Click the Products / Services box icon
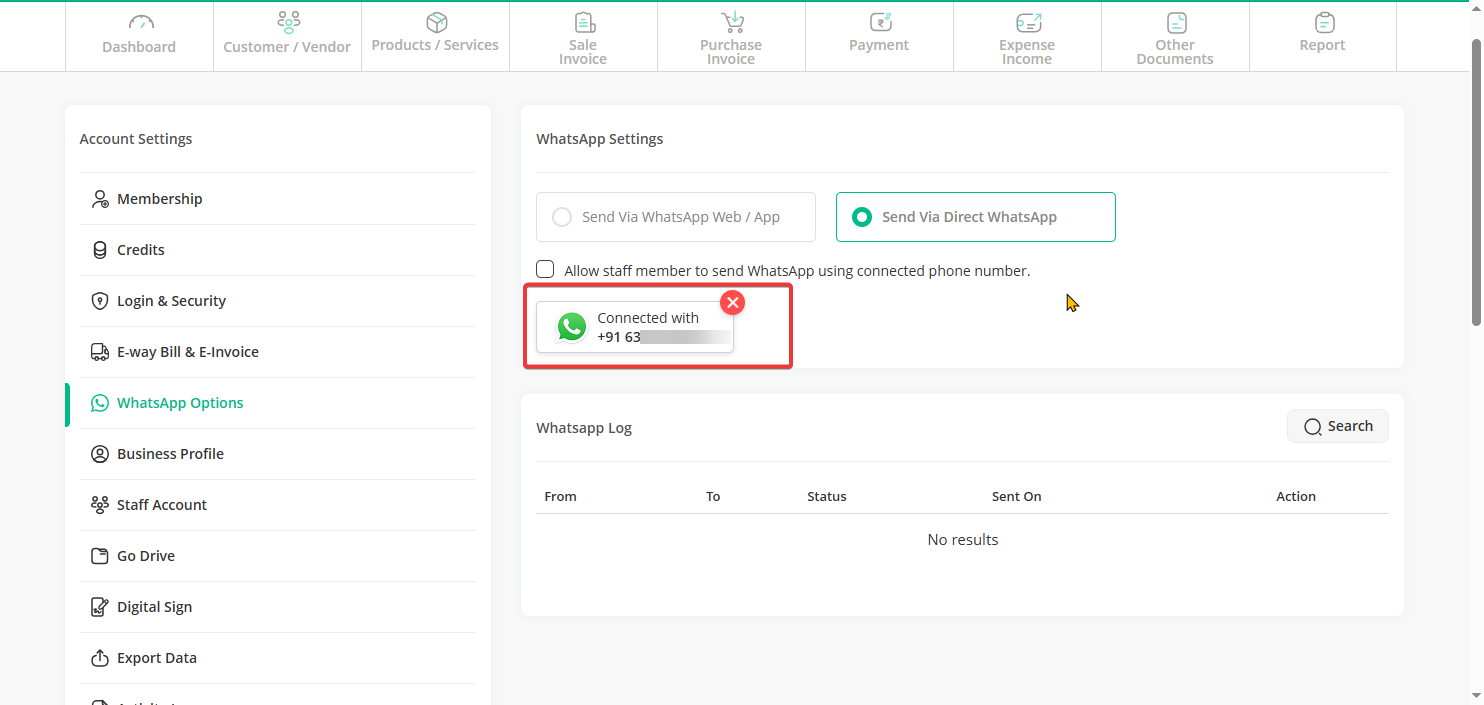The width and height of the screenshot is (1484, 705). click(435, 22)
